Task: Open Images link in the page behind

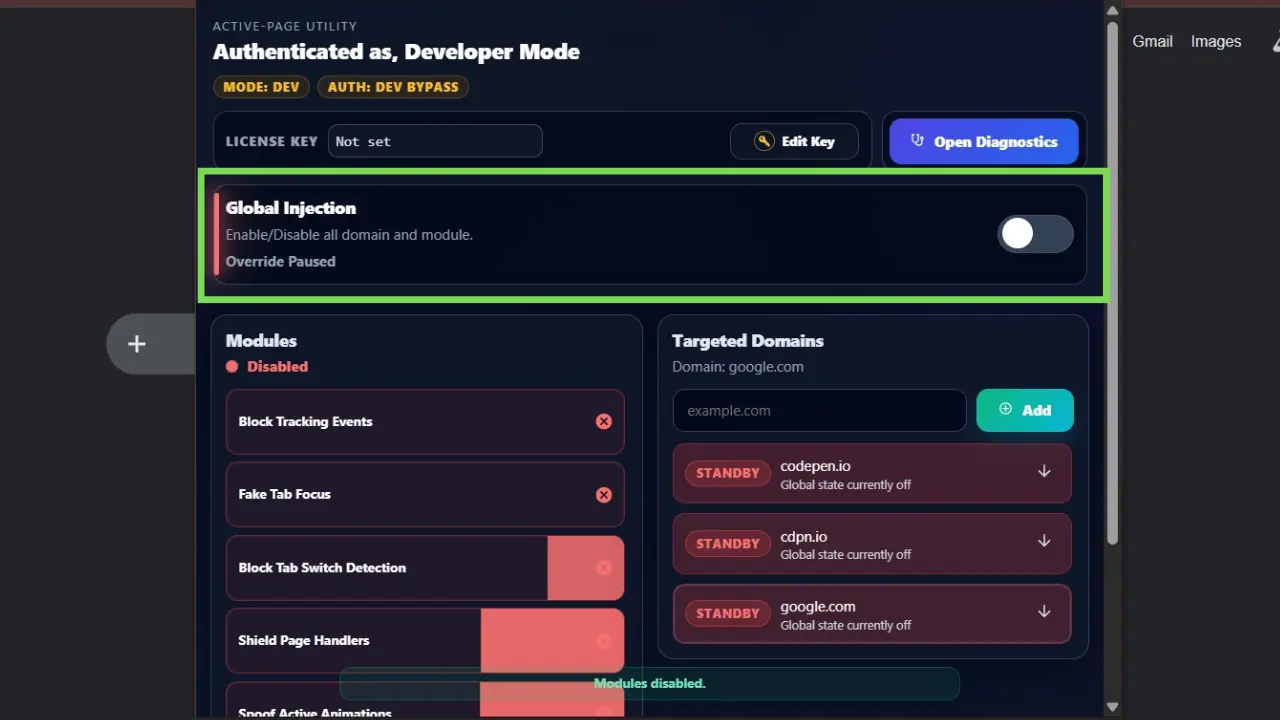Action: 1216,41
